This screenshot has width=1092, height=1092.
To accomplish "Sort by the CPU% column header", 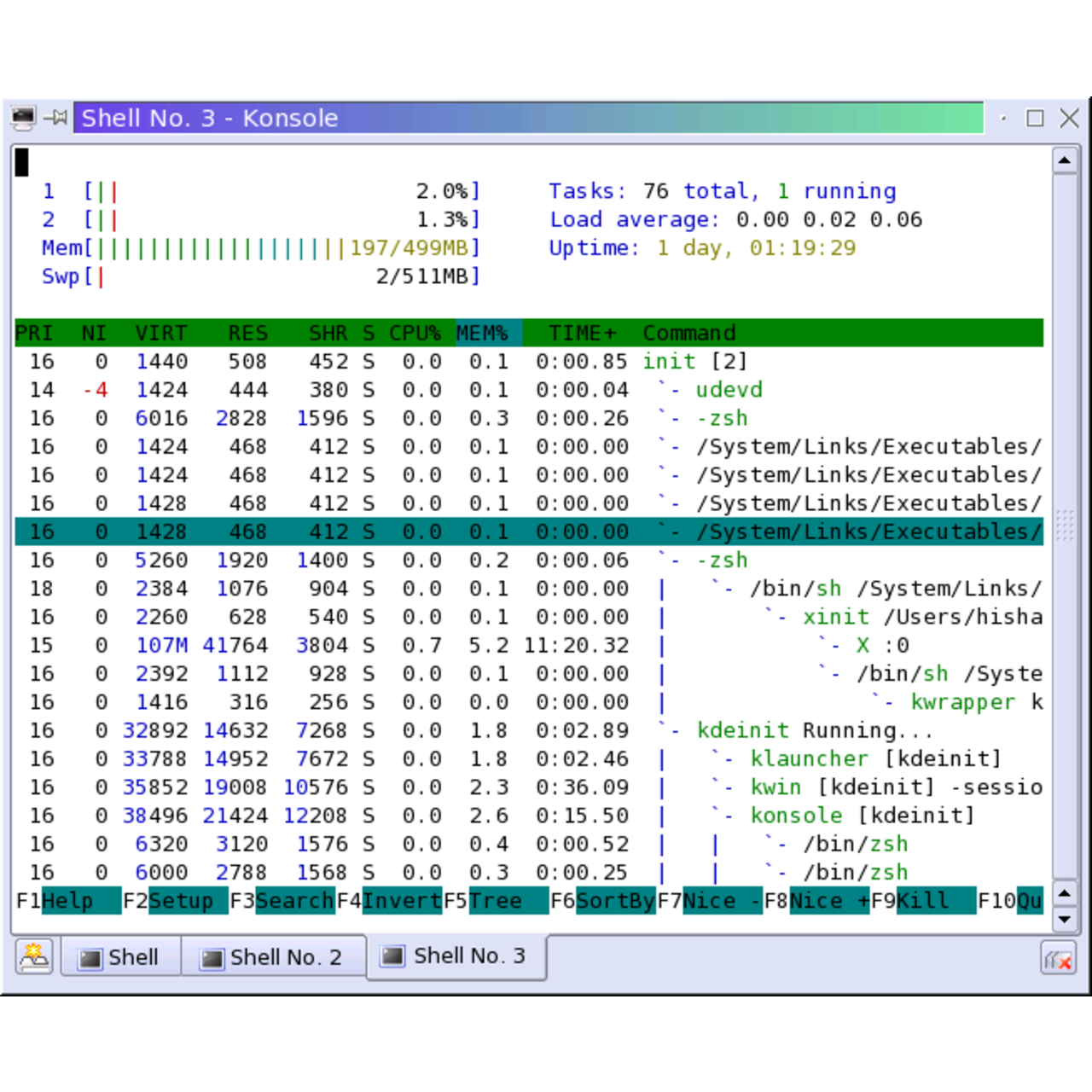I will coord(415,333).
